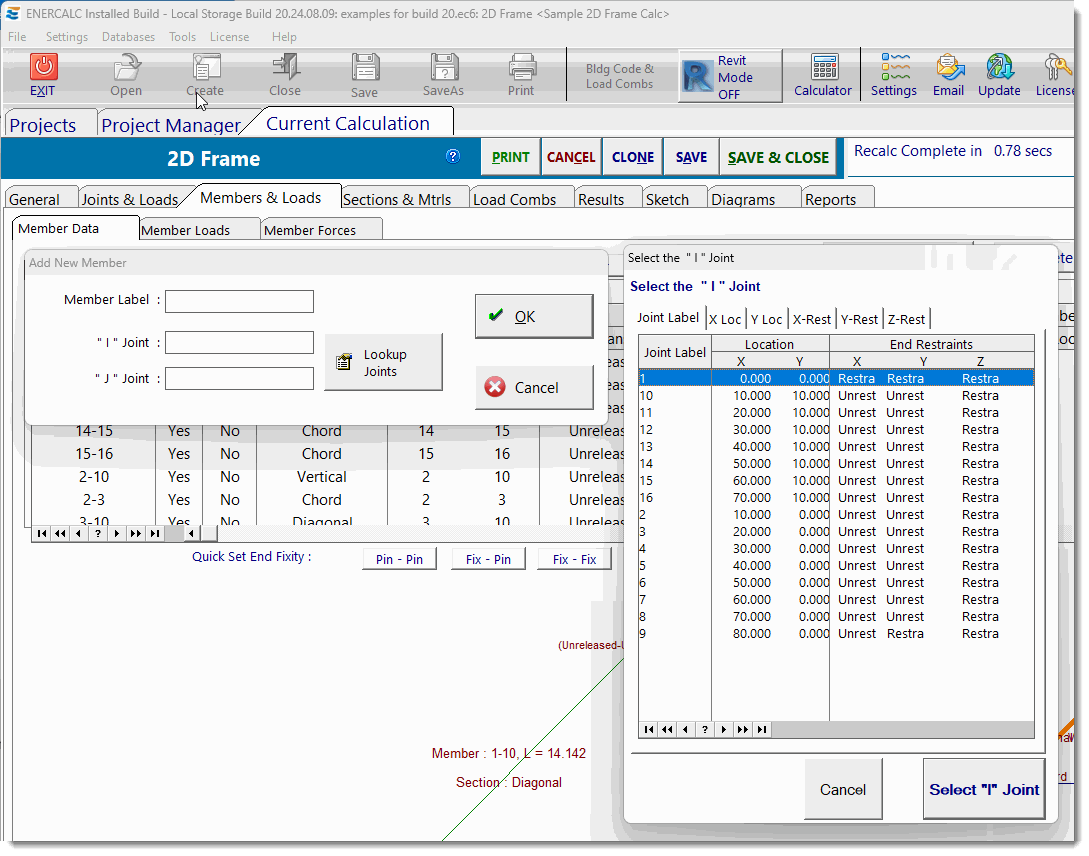Open the Databases menu

(x=128, y=37)
